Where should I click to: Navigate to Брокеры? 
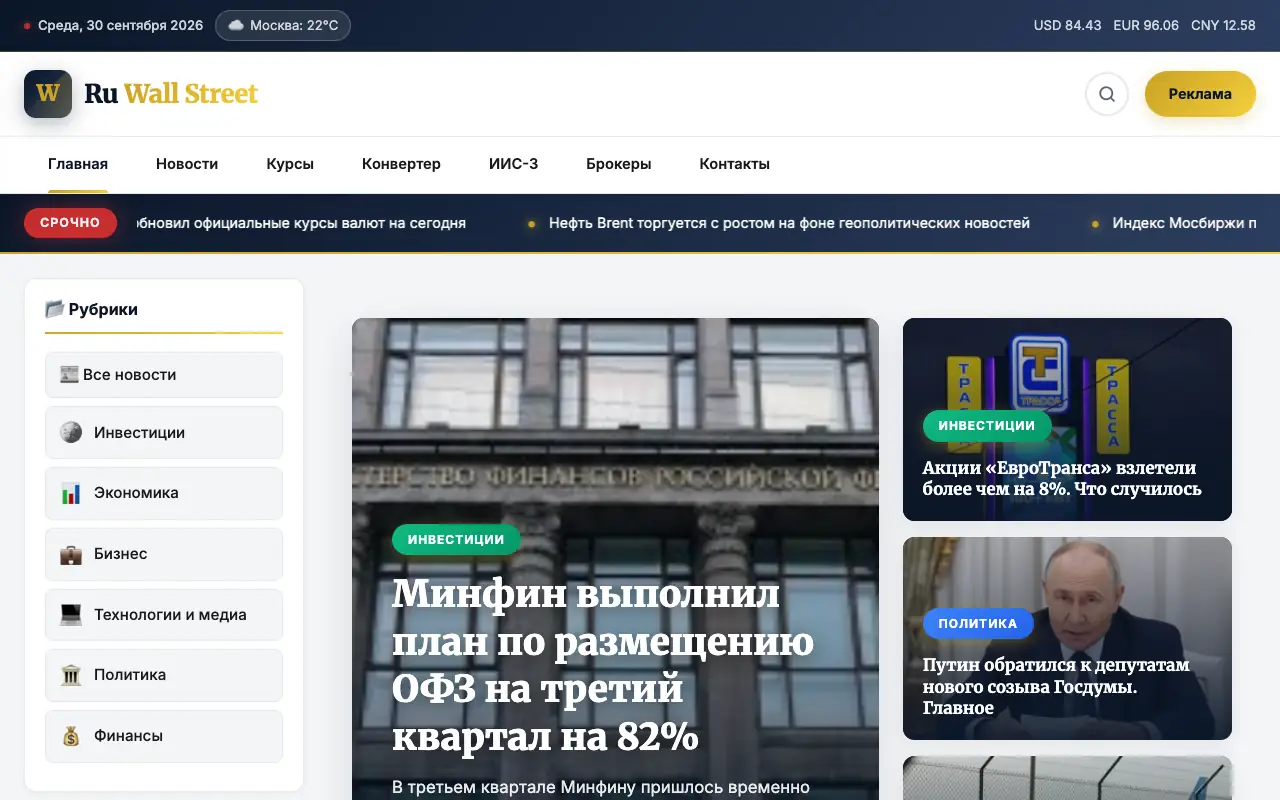(619, 164)
